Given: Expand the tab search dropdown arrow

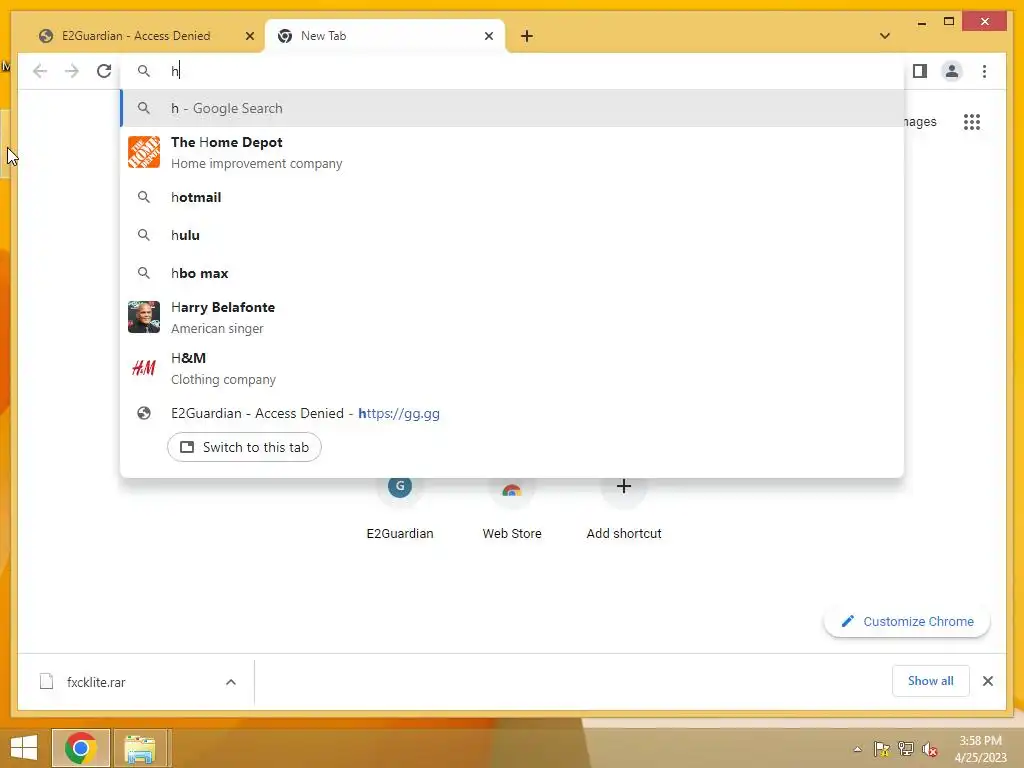Looking at the screenshot, I should point(884,36).
